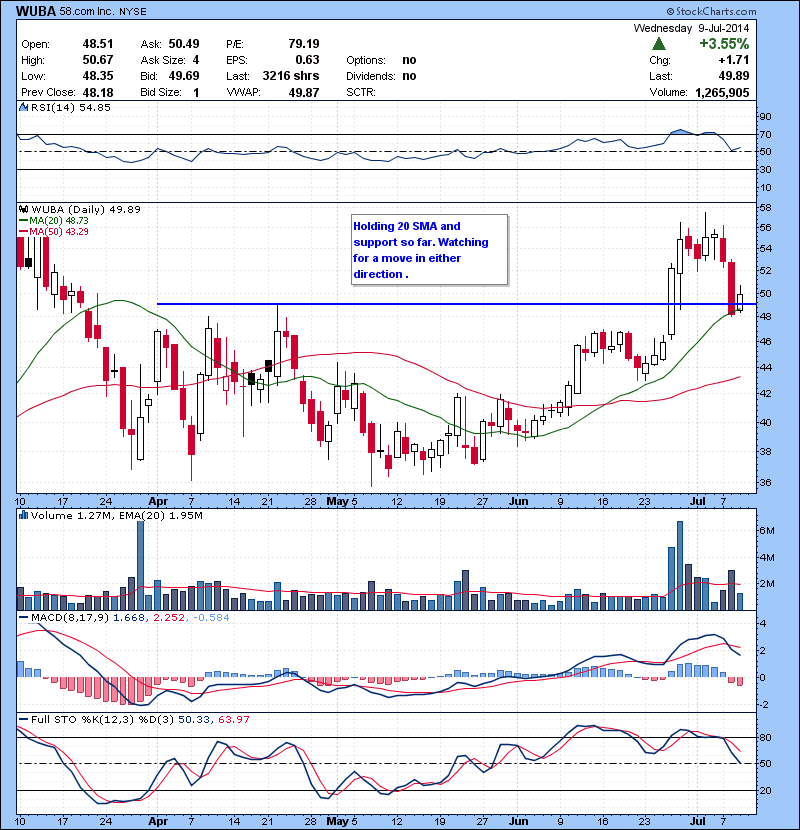Click the 58.com Inc. NYSE company name
Image resolution: width=800 pixels, height=830 pixels.
[103, 11]
